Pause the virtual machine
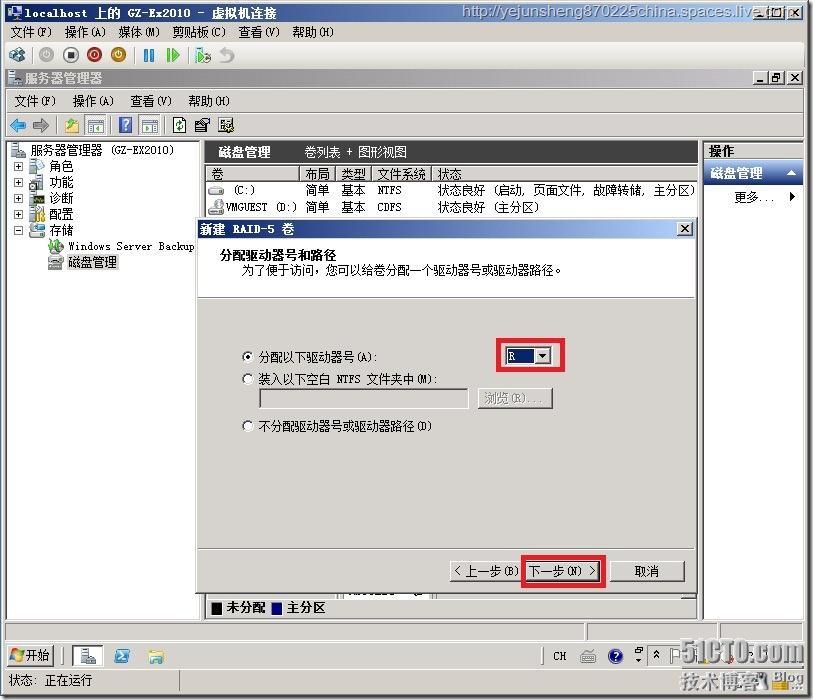This screenshot has width=813, height=700. (x=149, y=55)
